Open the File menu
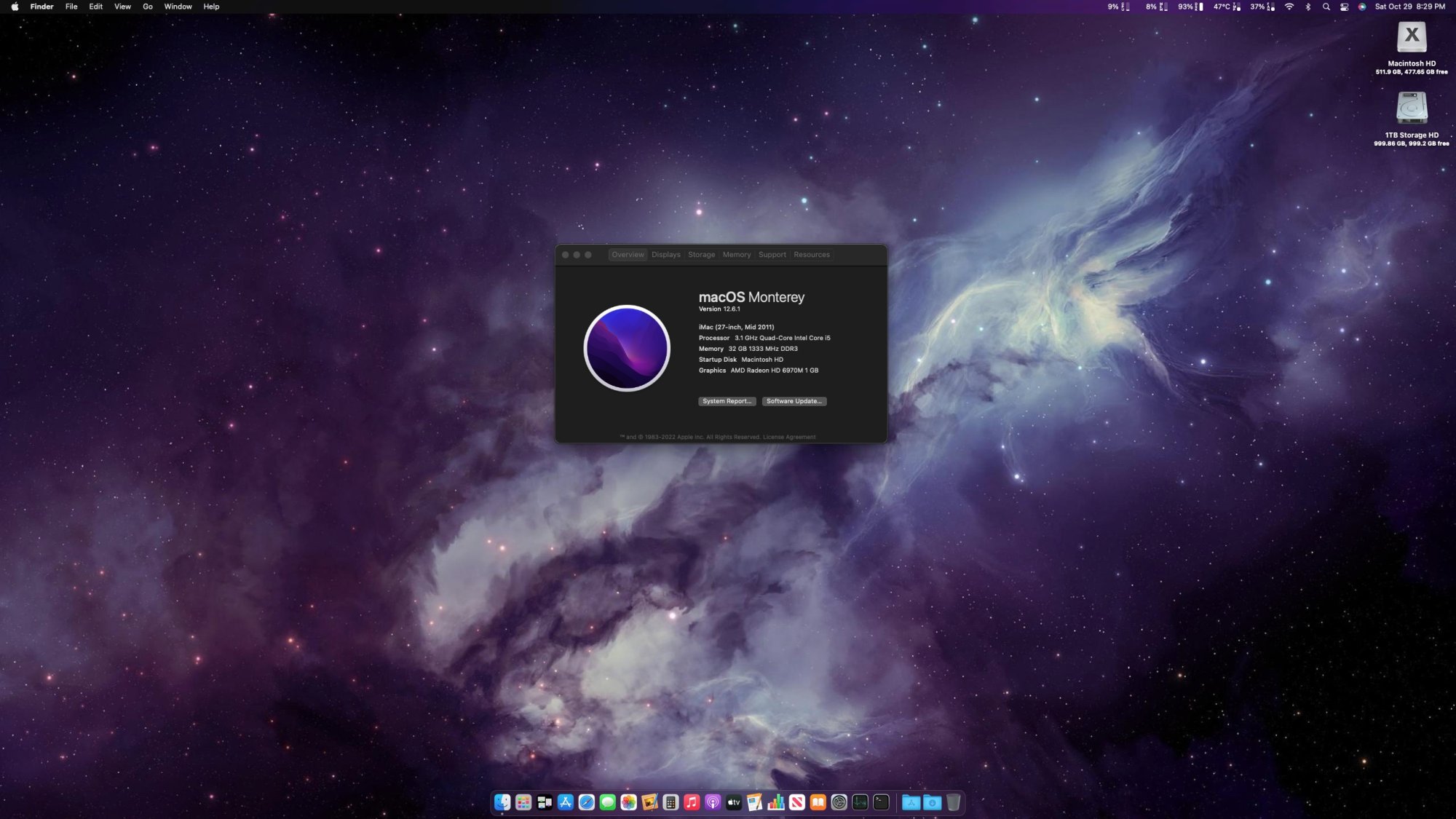 [x=71, y=7]
